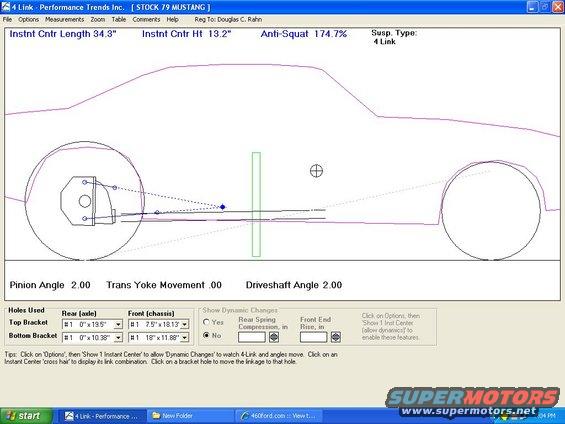Expand Top Bracket Rear axle hole dropdown

[118, 325]
